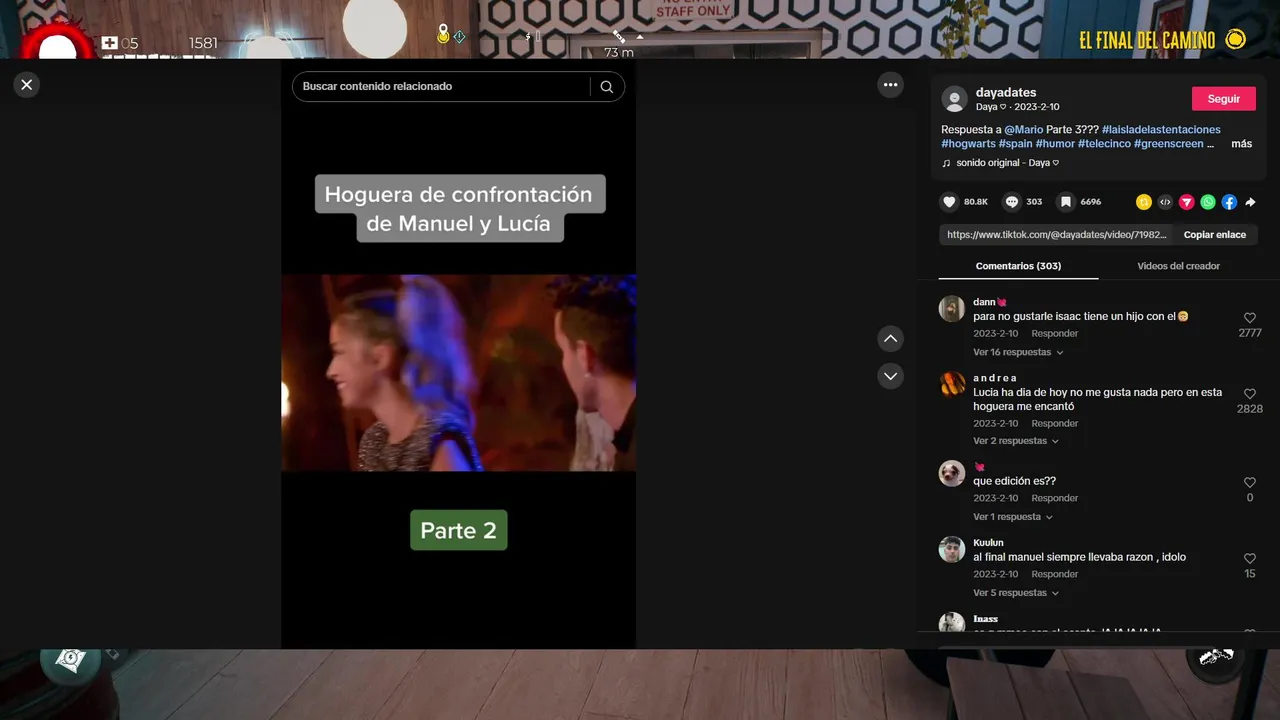1280x720 pixels.
Task: Open dann's commenter avatar
Action: click(952, 308)
